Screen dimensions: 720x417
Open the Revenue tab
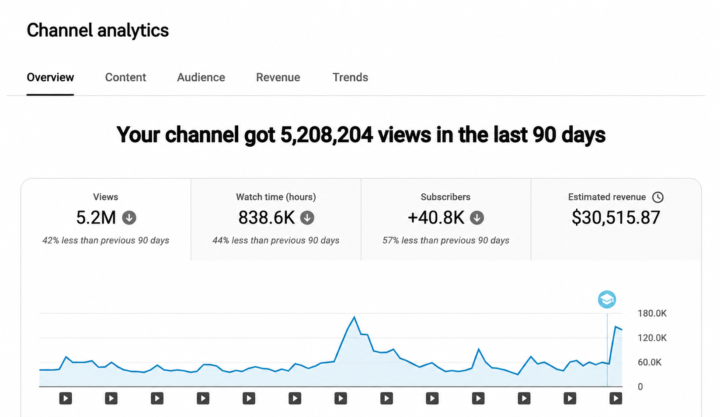tap(278, 77)
